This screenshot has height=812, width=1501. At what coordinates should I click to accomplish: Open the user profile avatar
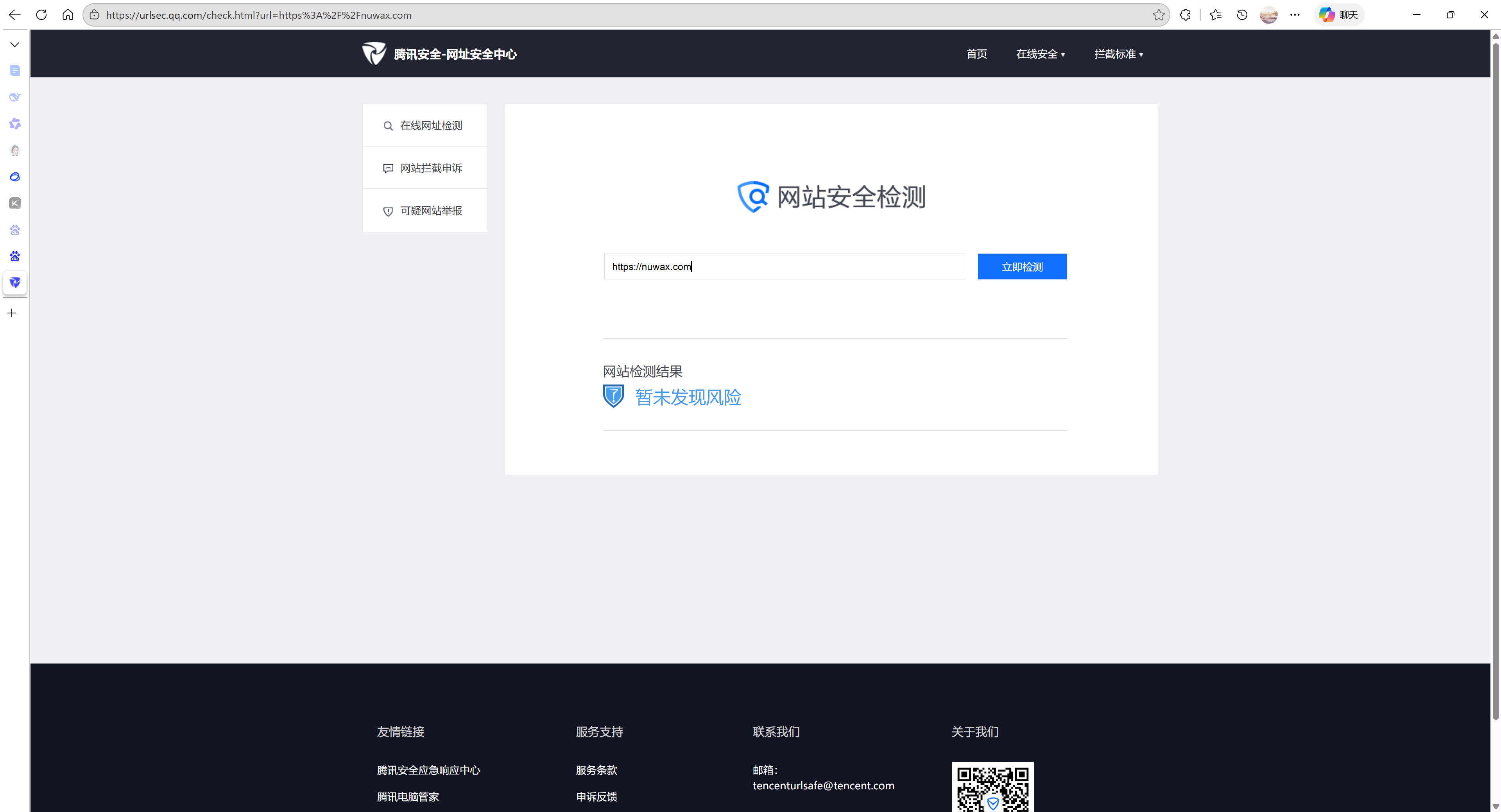tap(1268, 15)
